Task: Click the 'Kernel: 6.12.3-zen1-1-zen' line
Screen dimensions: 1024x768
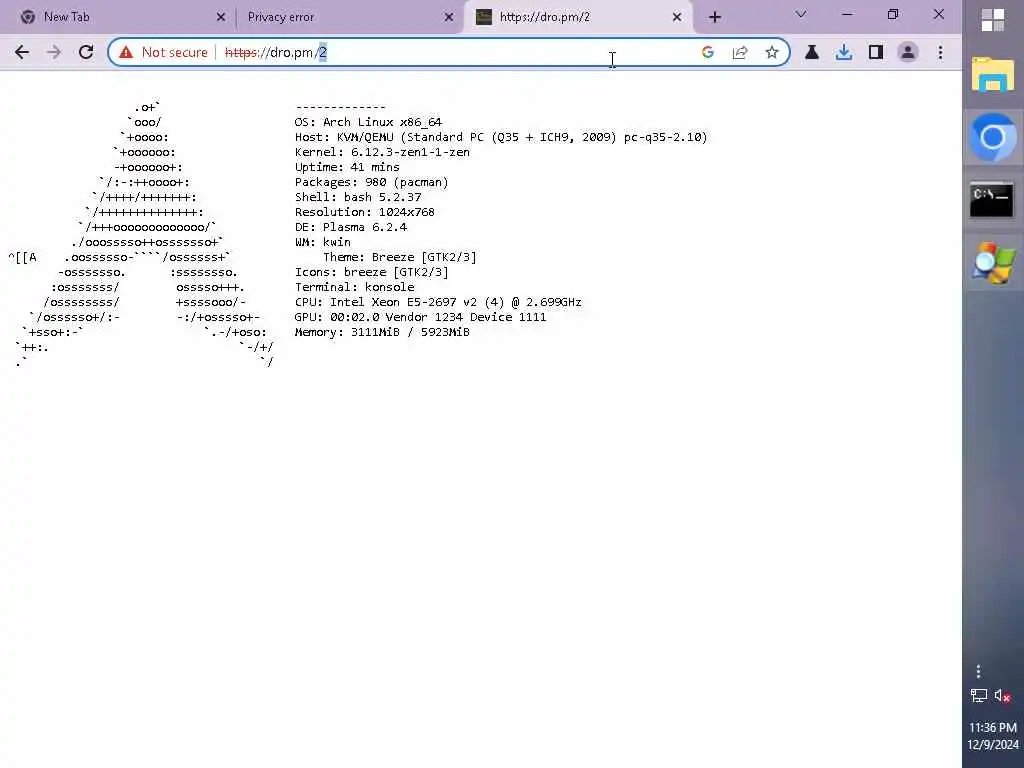Action: (x=382, y=152)
